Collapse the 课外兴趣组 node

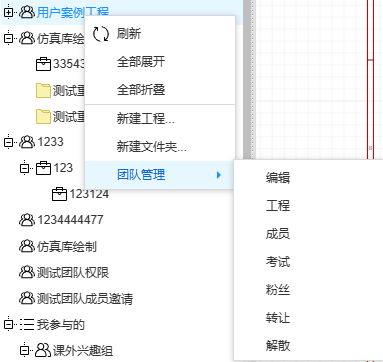point(25,350)
